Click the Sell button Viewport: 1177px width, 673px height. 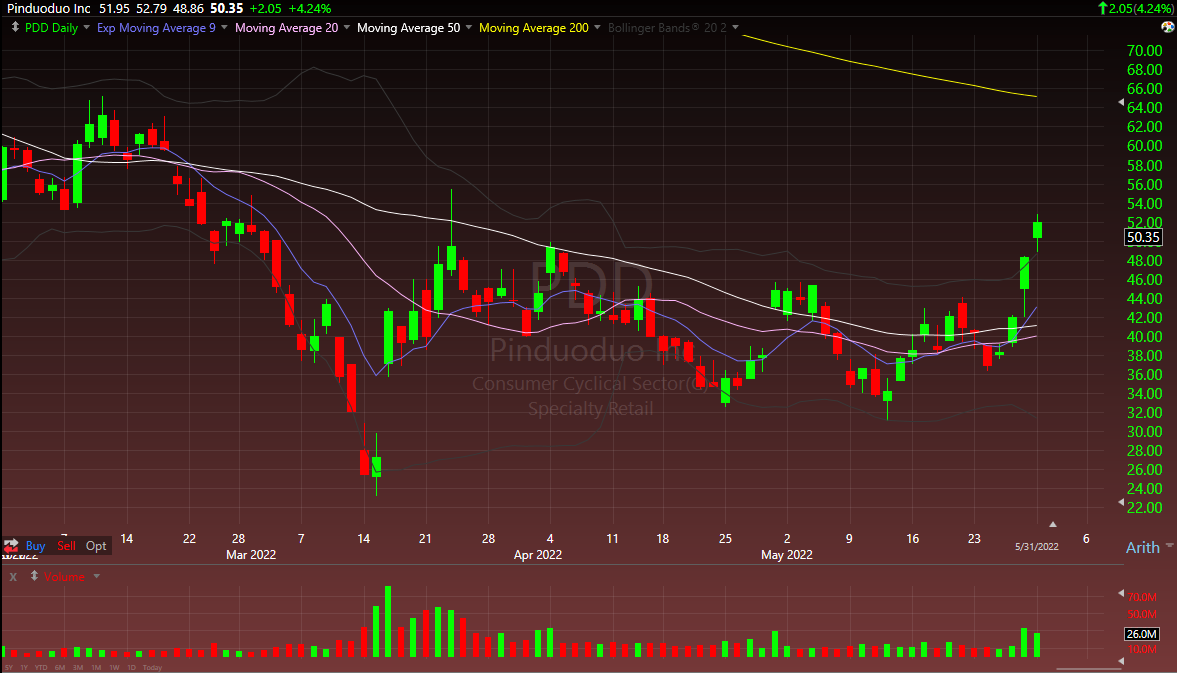point(66,545)
